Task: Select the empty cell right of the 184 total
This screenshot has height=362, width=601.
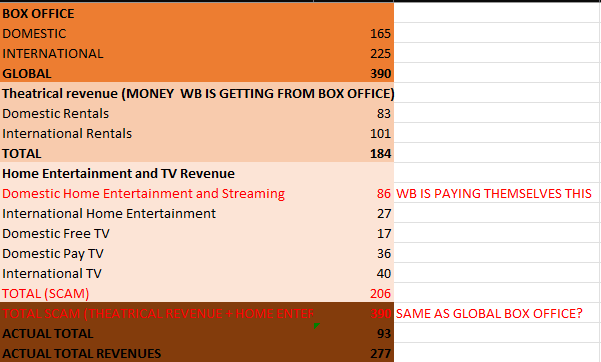Action: [497, 154]
